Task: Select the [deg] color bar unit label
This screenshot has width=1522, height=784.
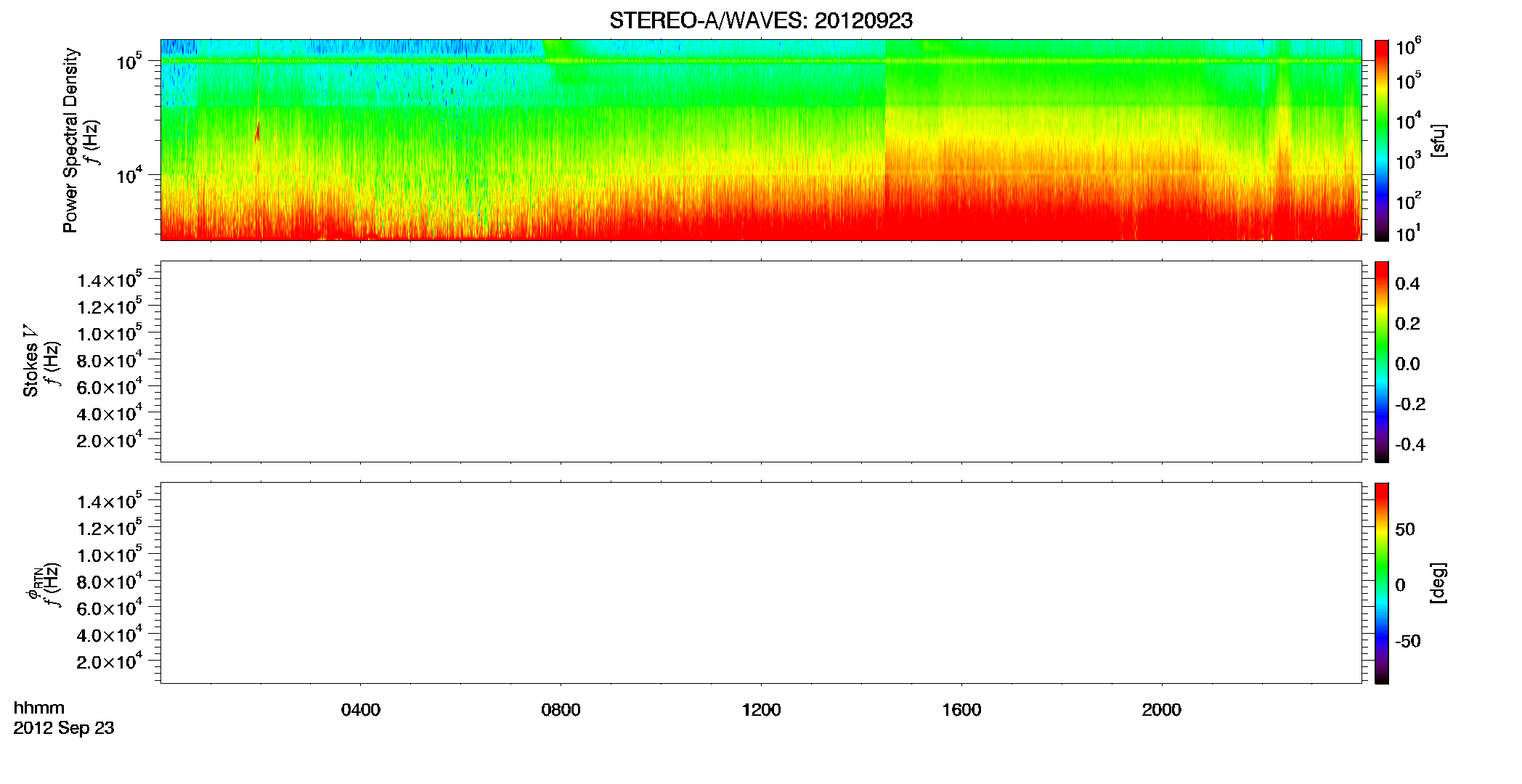Action: click(x=1438, y=583)
